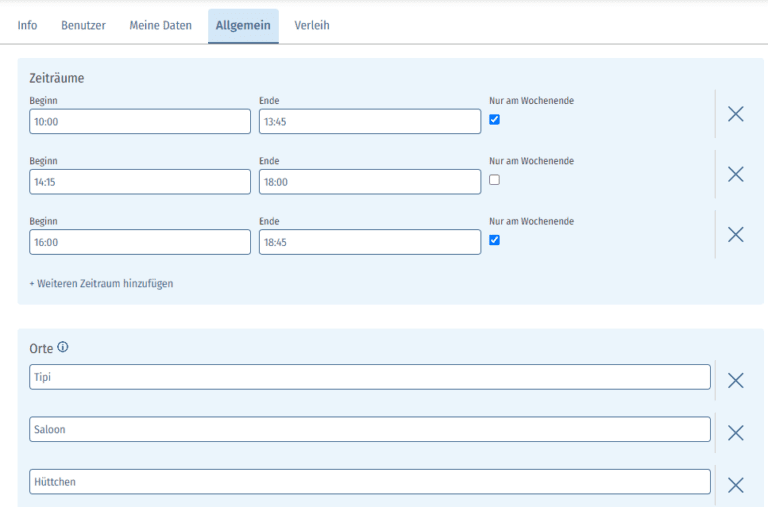Focus the Beginn field showing 10:00
The height and width of the screenshot is (507, 768).
click(140, 122)
